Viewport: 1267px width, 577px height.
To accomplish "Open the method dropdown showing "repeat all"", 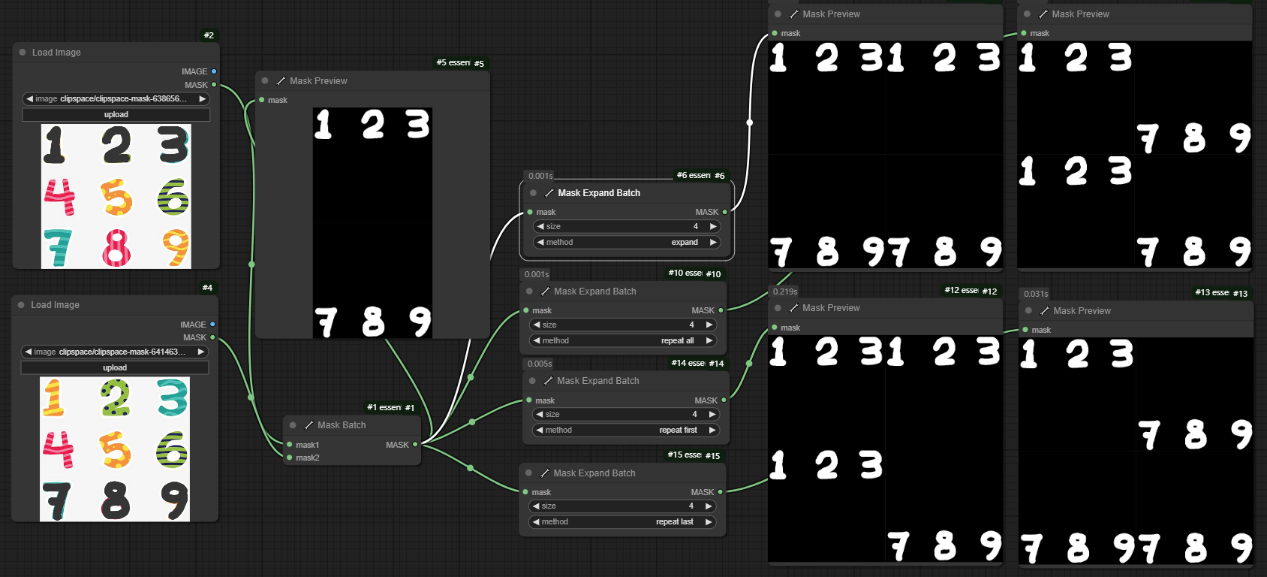I will [x=626, y=340].
